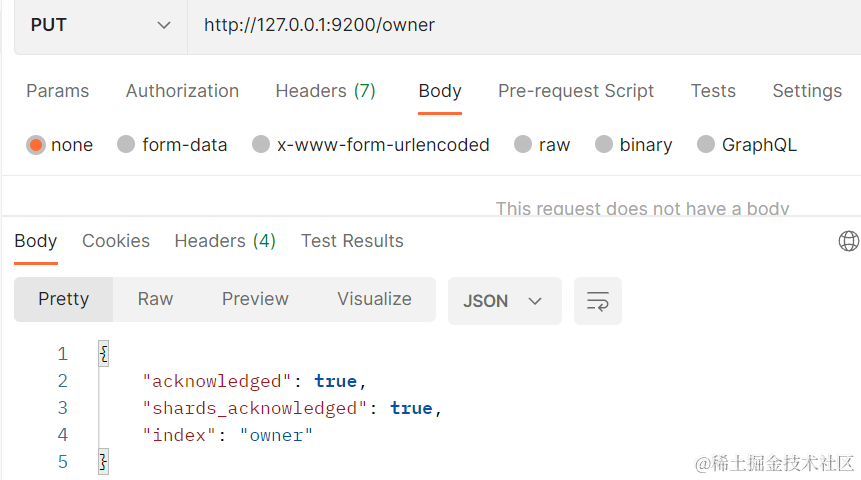Switch to Raw response view

point(155,299)
